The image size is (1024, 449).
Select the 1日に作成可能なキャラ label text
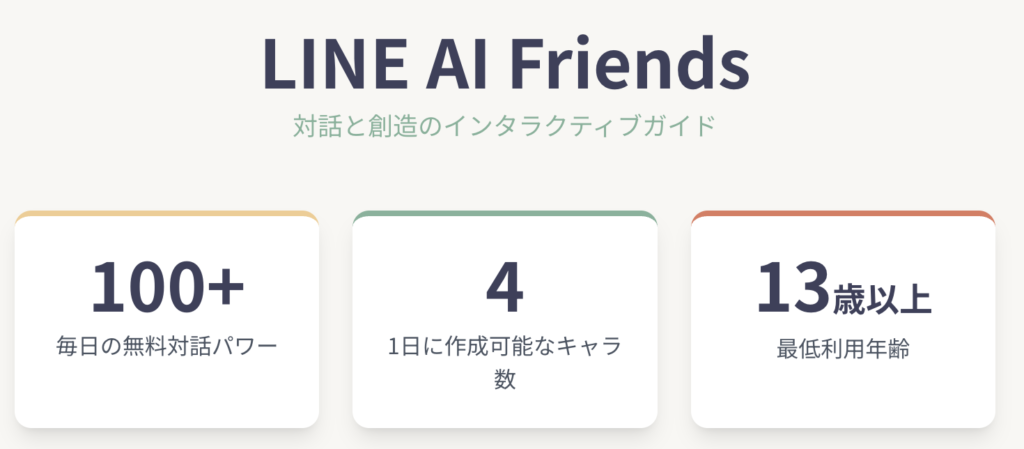point(505,347)
